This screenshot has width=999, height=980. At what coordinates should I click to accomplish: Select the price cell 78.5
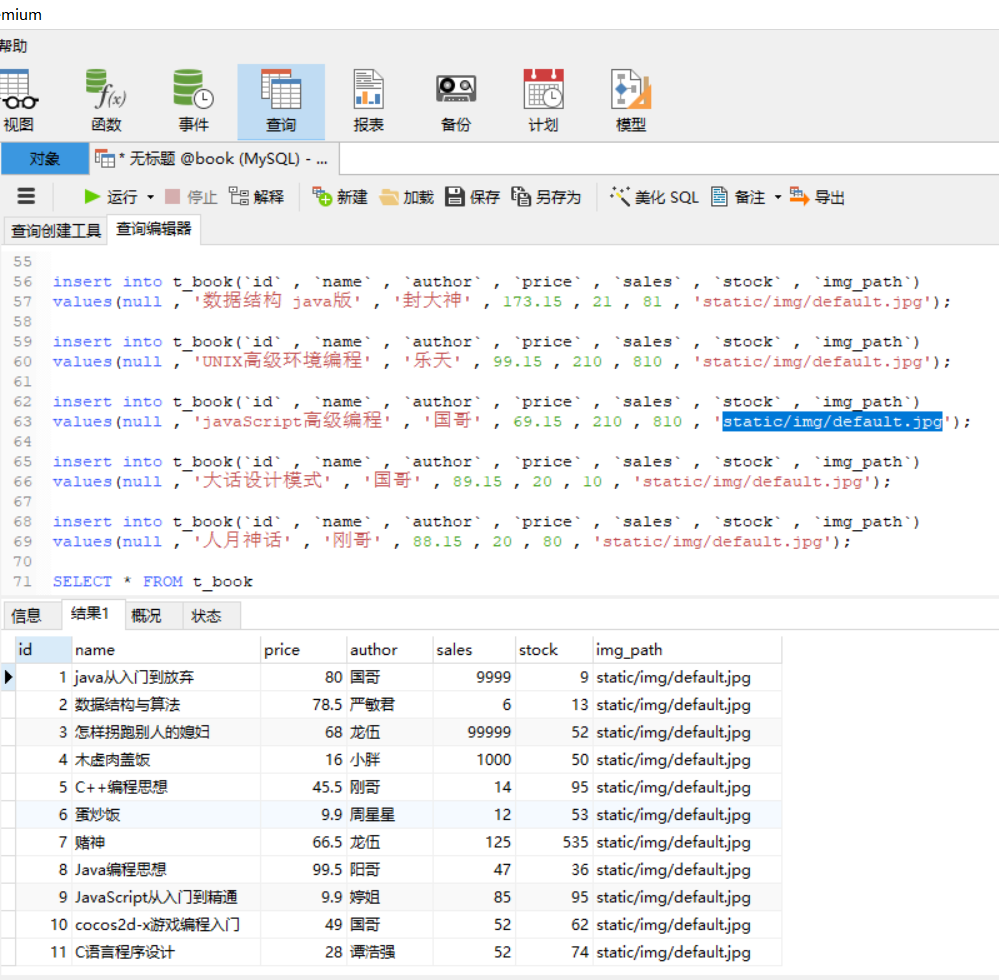click(x=303, y=705)
